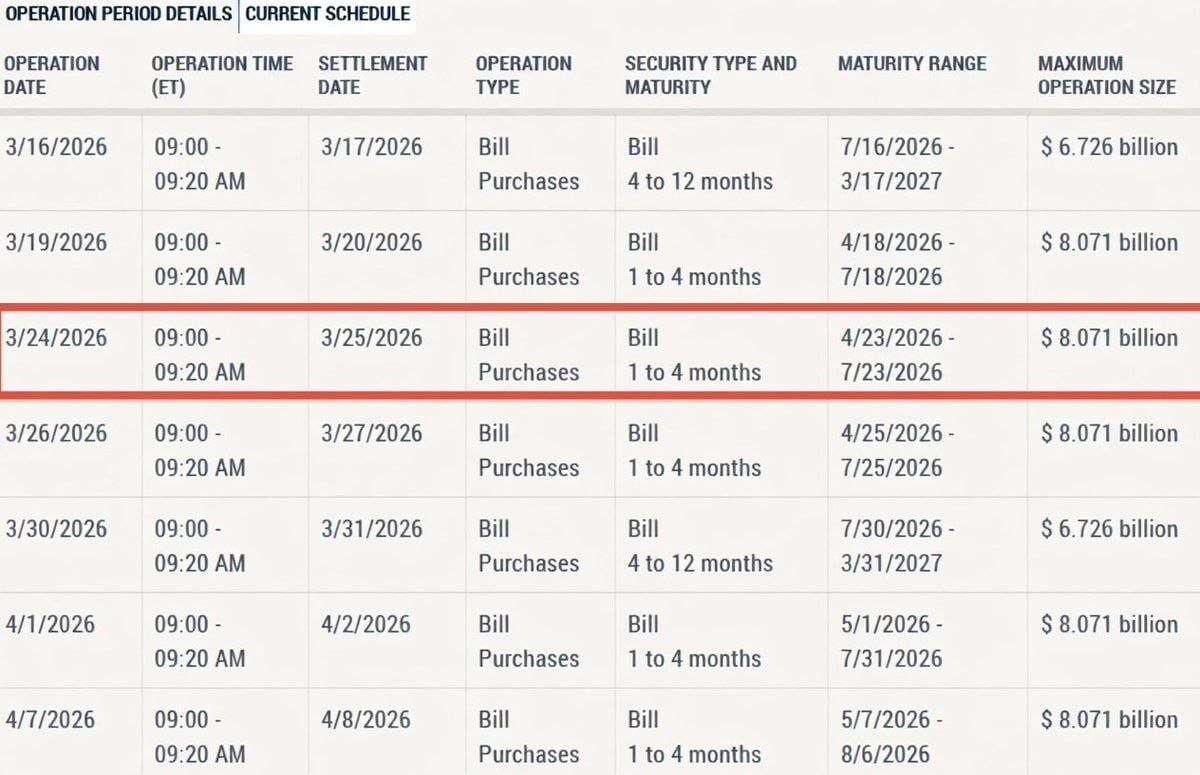Screen dimensions: 1200x775
Task: Click the 09:00 - 09:20 AM time for 4/1/2026
Action: pos(199,641)
